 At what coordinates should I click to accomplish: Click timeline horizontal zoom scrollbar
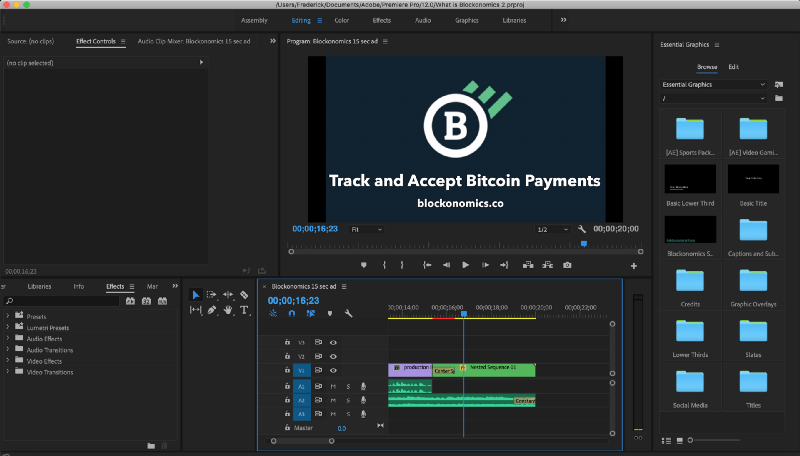click(x=303, y=441)
